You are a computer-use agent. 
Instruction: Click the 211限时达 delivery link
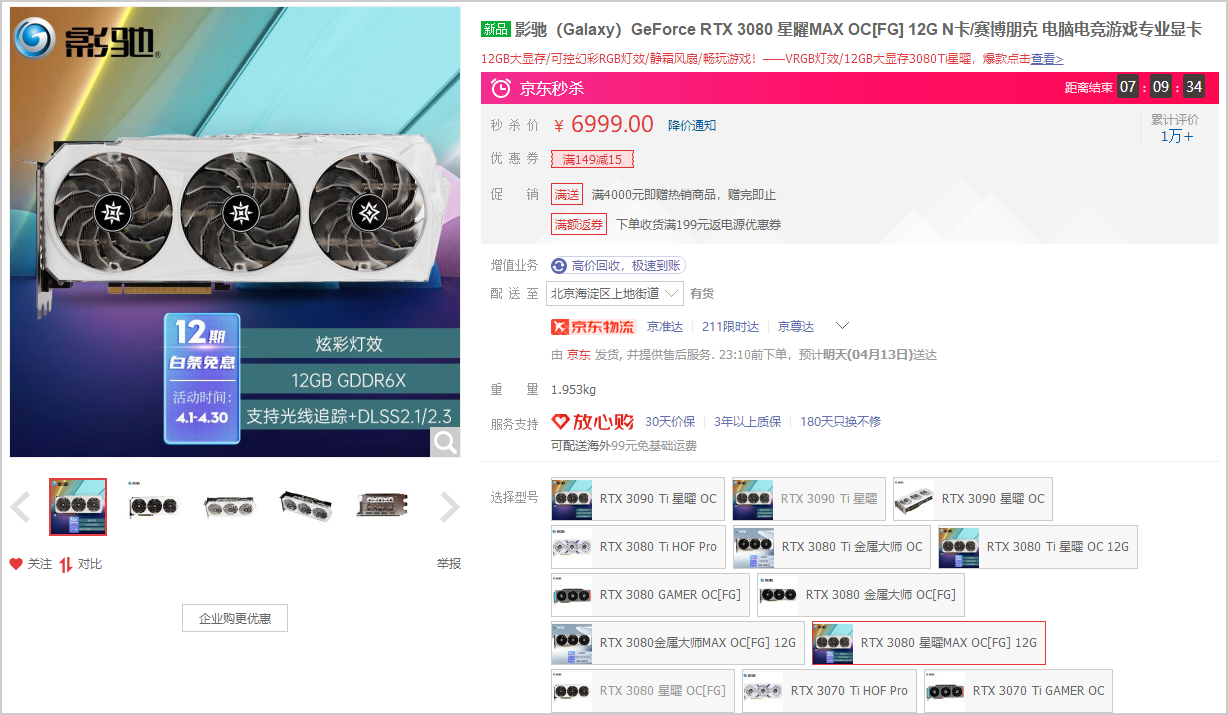tap(730, 327)
